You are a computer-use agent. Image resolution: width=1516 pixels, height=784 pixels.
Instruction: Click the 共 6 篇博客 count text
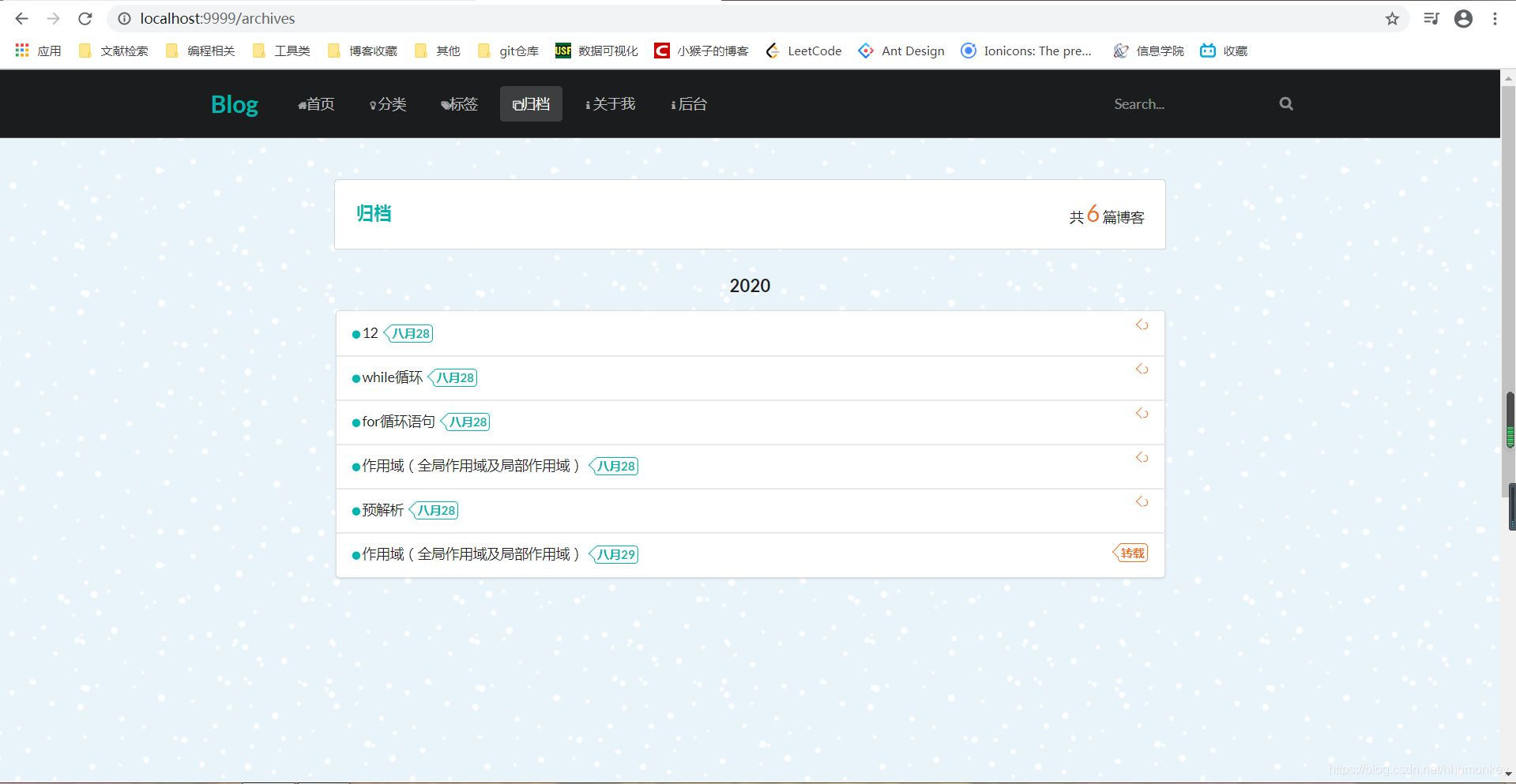coord(1106,215)
